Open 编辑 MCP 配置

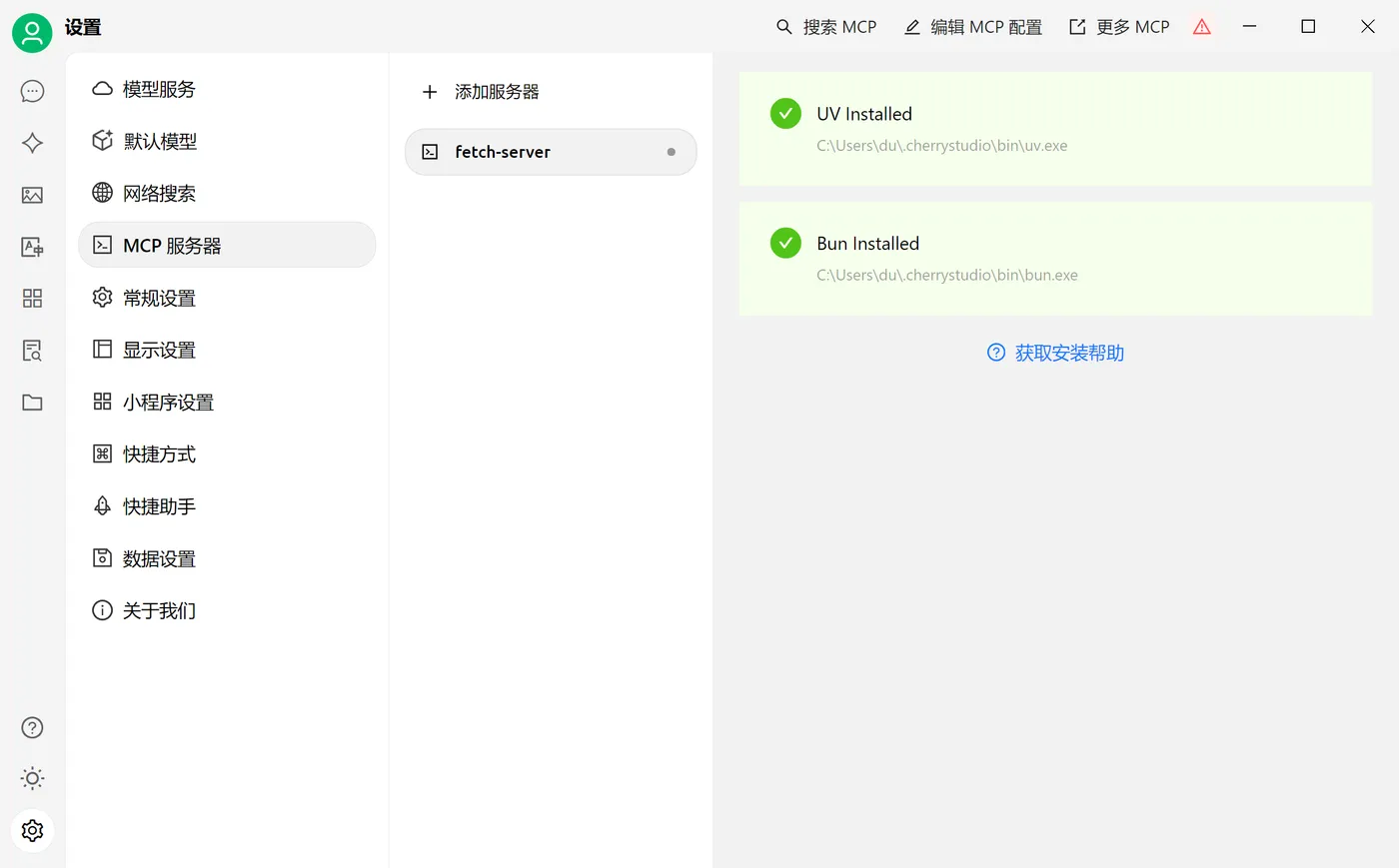(x=971, y=27)
